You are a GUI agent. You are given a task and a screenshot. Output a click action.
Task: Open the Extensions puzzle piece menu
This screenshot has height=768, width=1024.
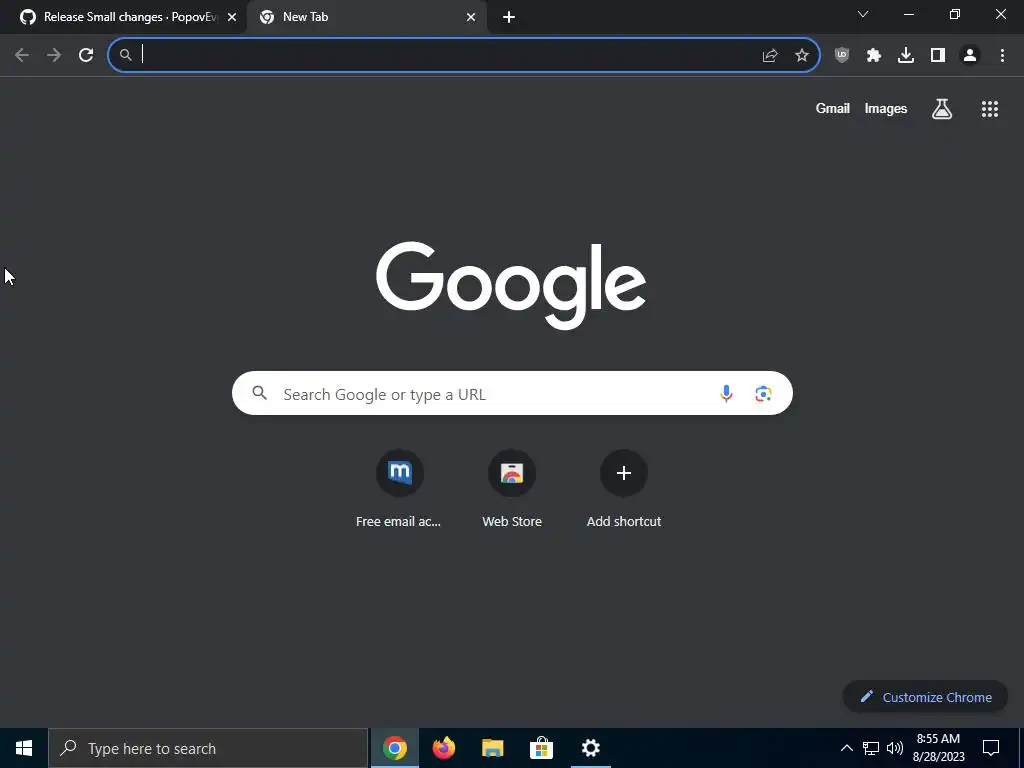874,56
